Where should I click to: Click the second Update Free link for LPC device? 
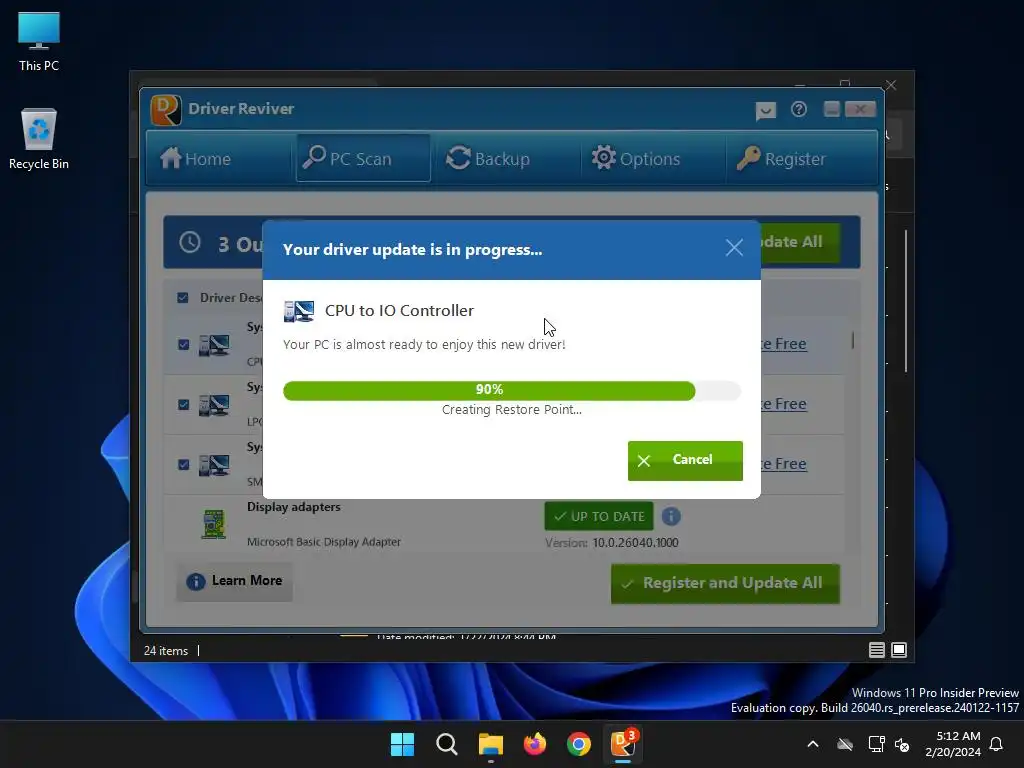(x=783, y=404)
